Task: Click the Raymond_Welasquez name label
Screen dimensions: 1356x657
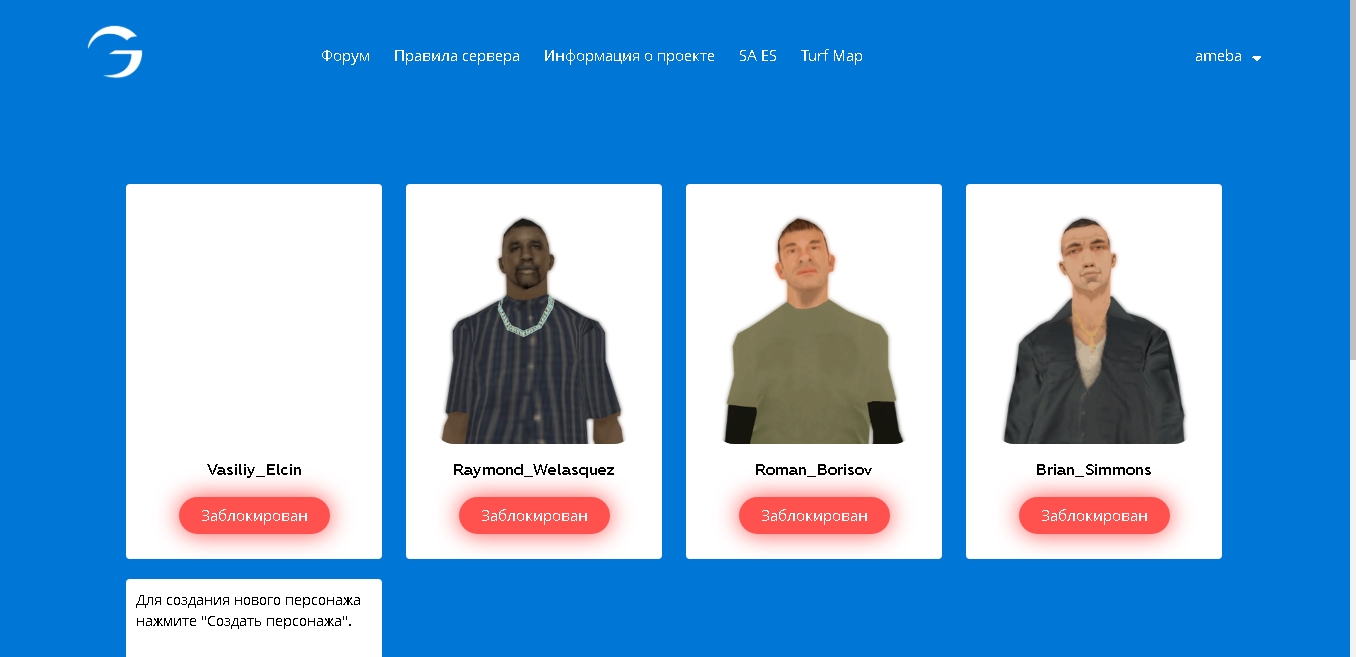Action: (534, 470)
